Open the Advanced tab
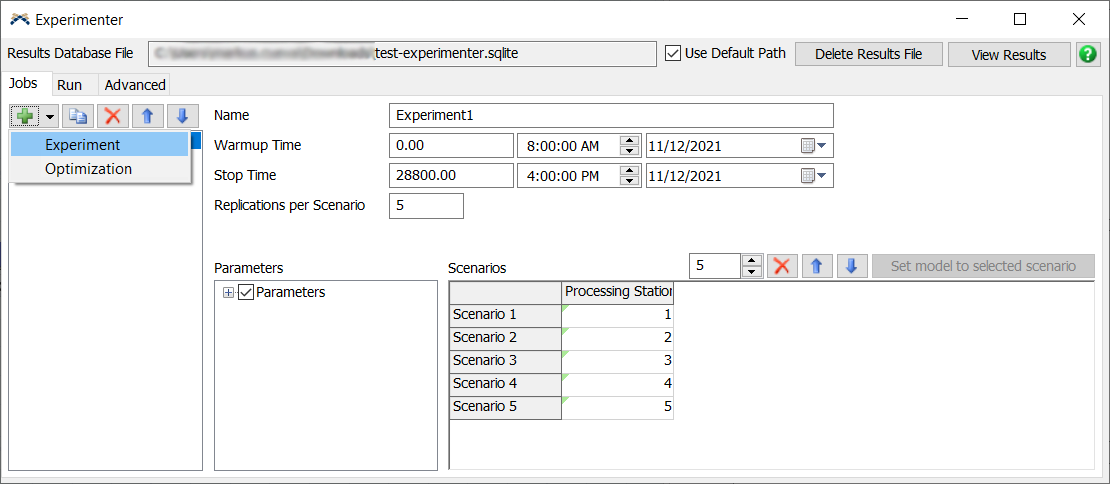This screenshot has height=484, width=1110. pos(135,85)
